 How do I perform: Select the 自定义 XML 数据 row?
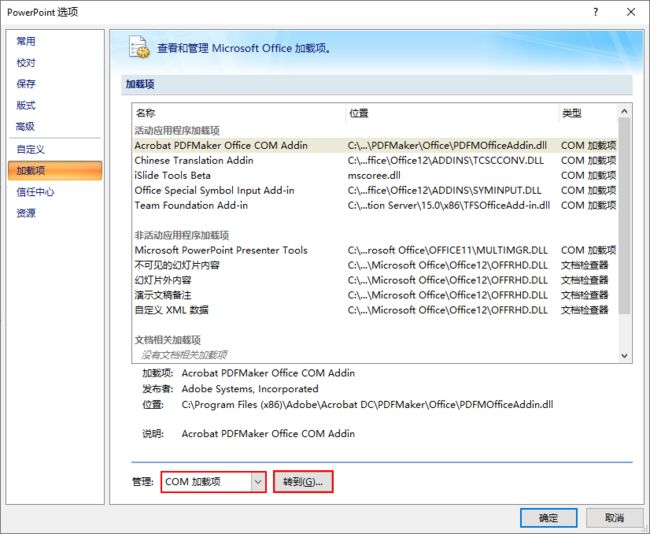pyautogui.click(x=375, y=310)
